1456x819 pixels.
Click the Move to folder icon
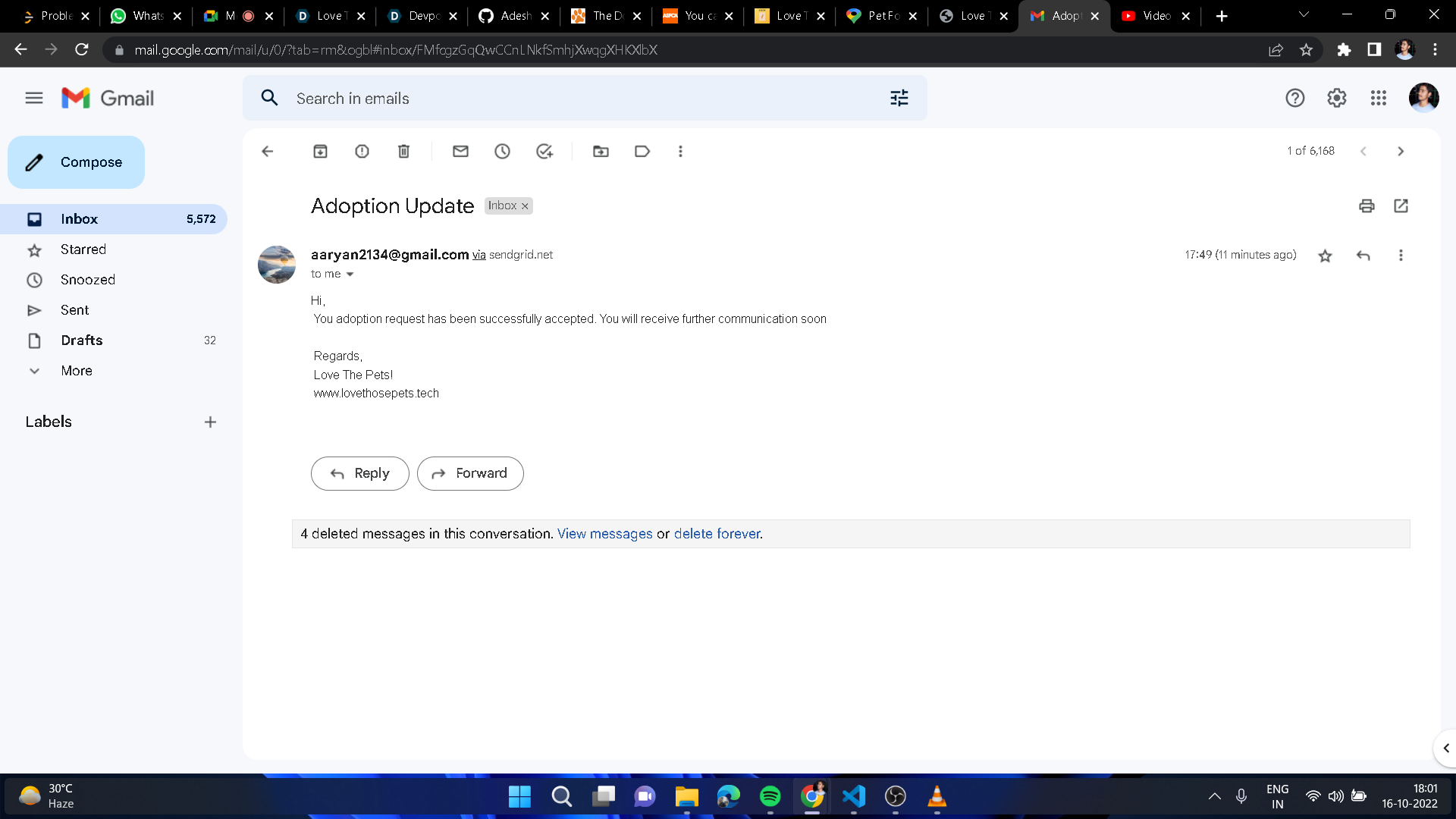601,152
